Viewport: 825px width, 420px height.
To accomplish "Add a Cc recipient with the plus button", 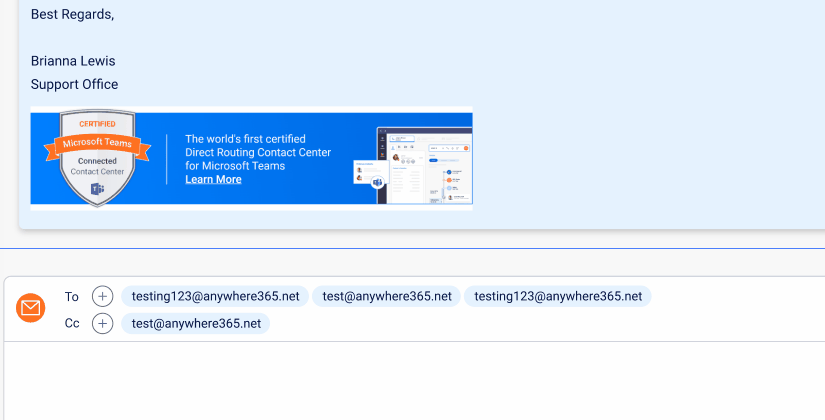I will 103,323.
